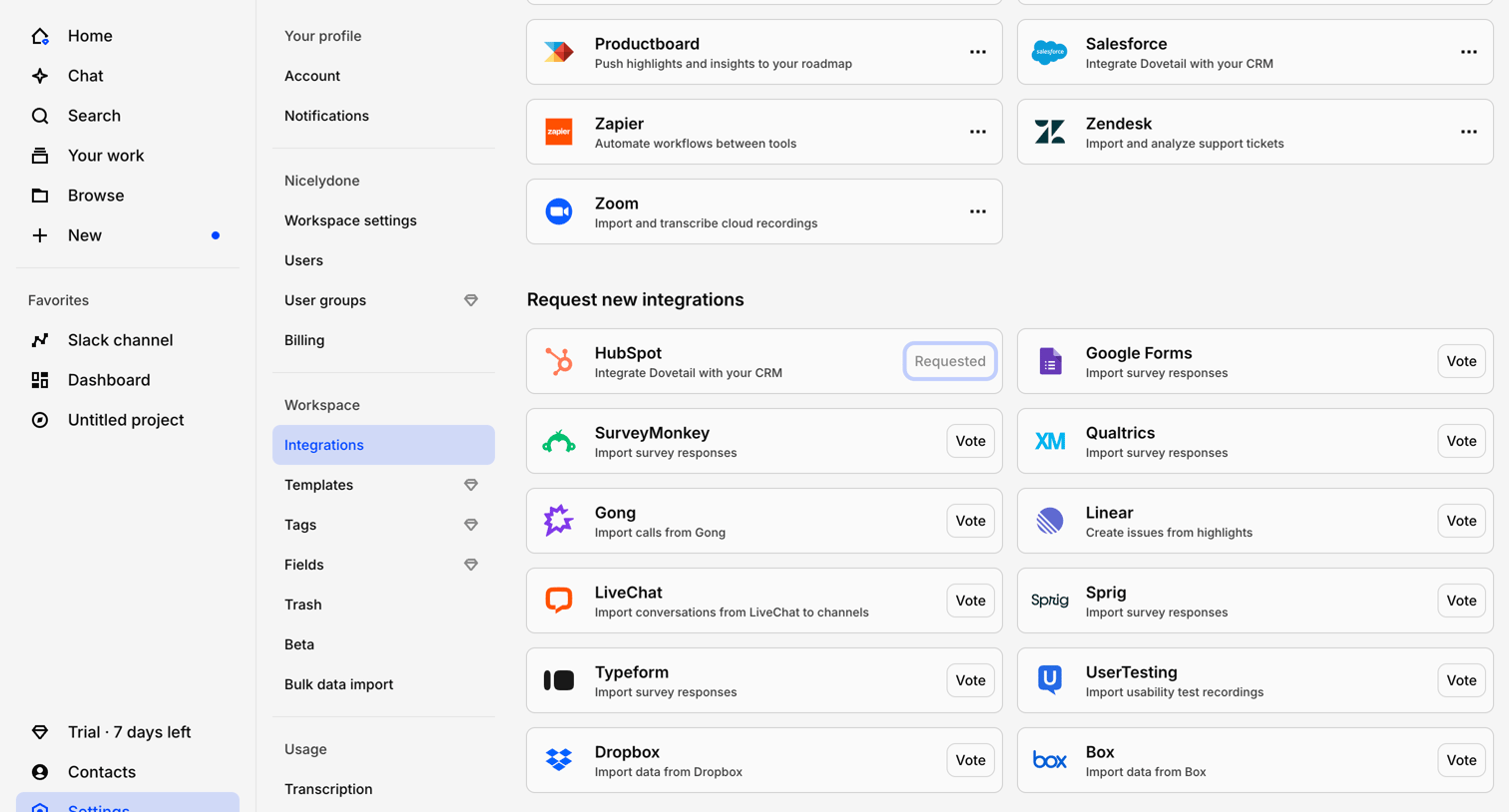Click the Zoom camera logo

pyautogui.click(x=559, y=211)
